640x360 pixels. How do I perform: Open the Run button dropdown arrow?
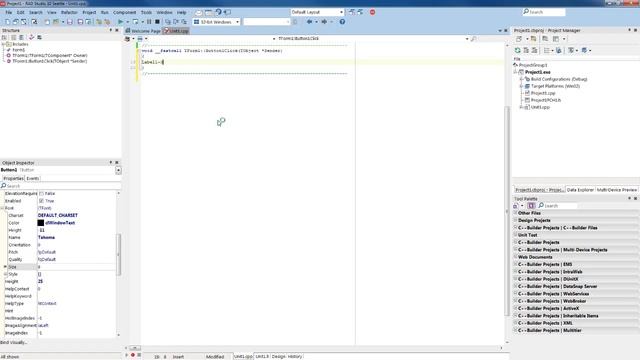pyautogui.click(x=127, y=22)
